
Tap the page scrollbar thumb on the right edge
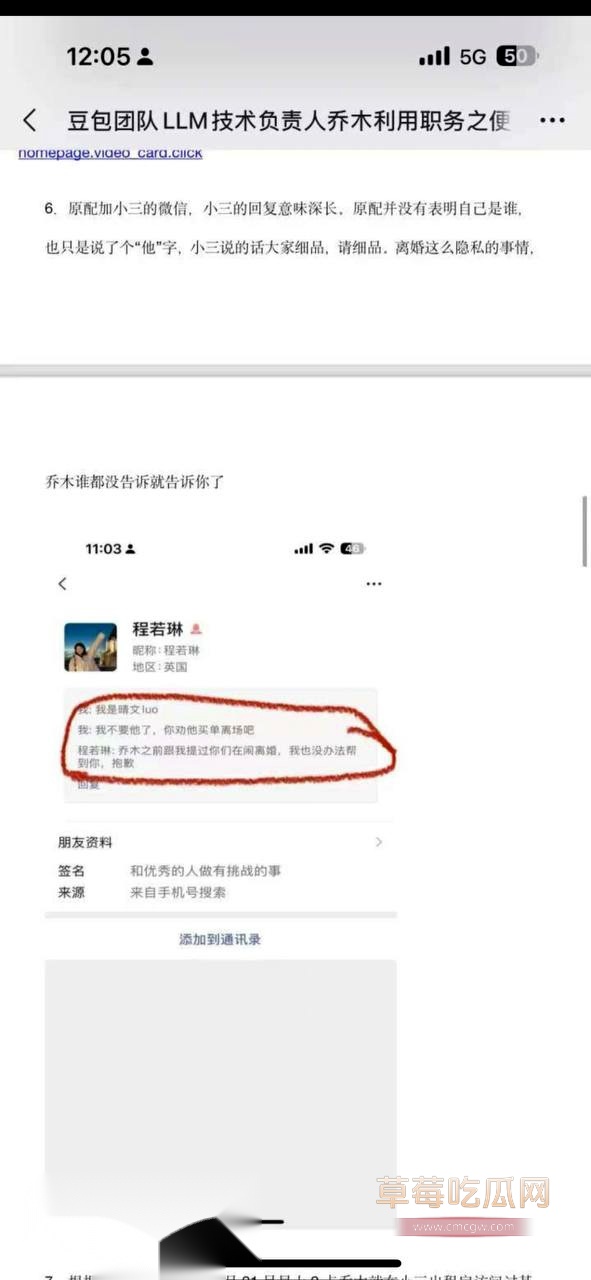(x=584, y=531)
